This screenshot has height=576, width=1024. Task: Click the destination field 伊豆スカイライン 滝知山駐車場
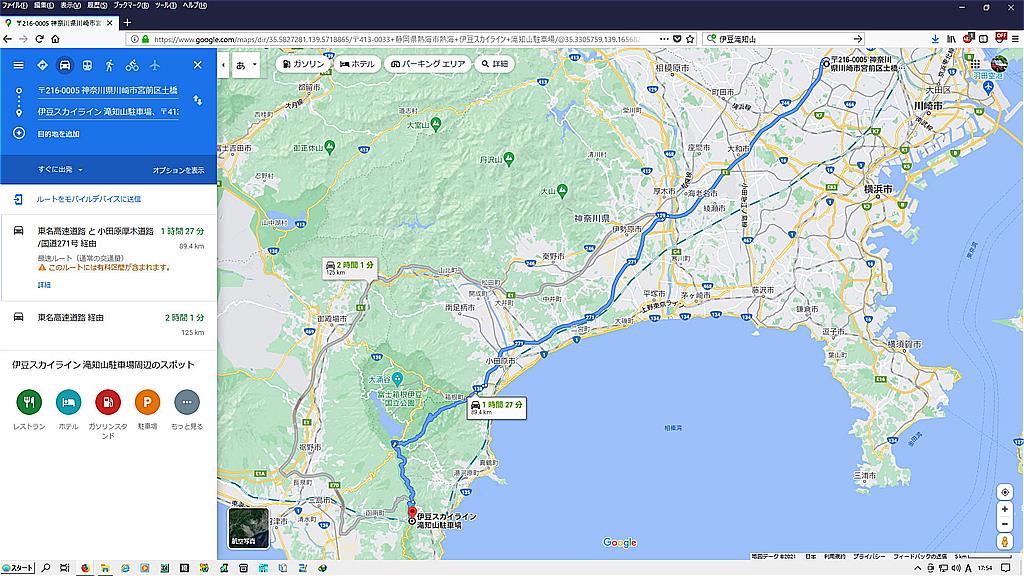(108, 112)
